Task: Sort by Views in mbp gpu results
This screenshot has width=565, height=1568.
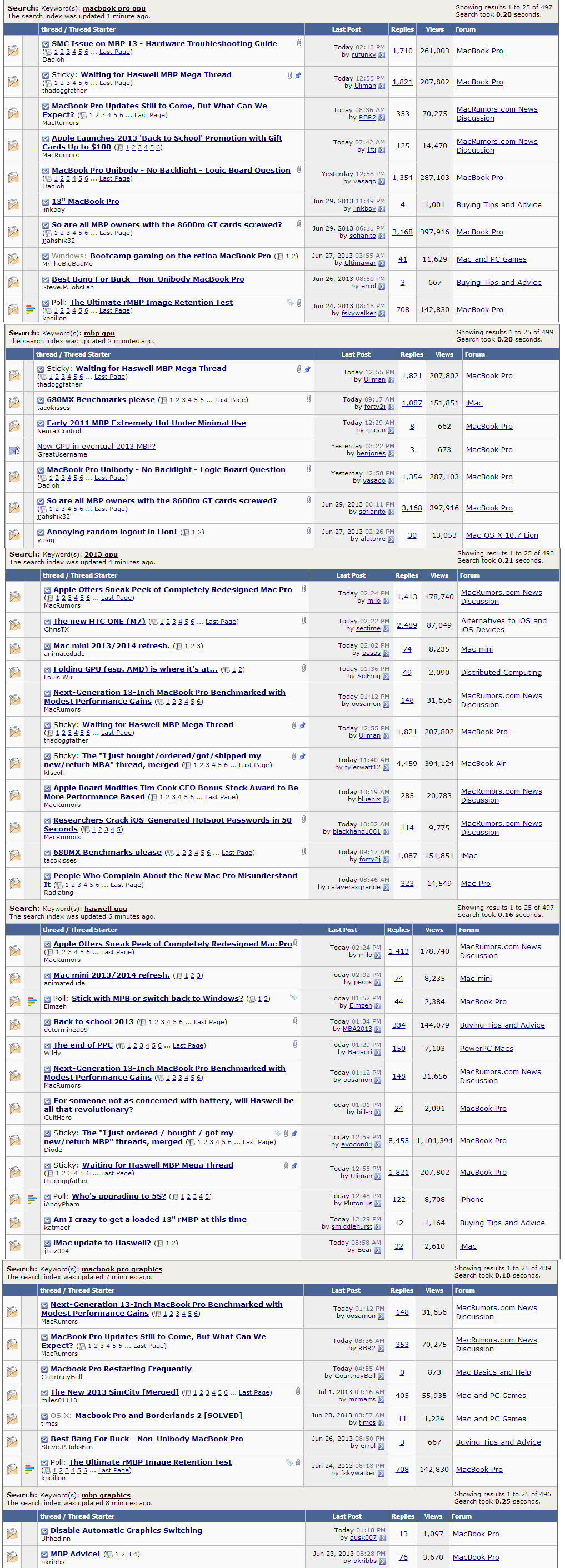Action: [x=444, y=354]
